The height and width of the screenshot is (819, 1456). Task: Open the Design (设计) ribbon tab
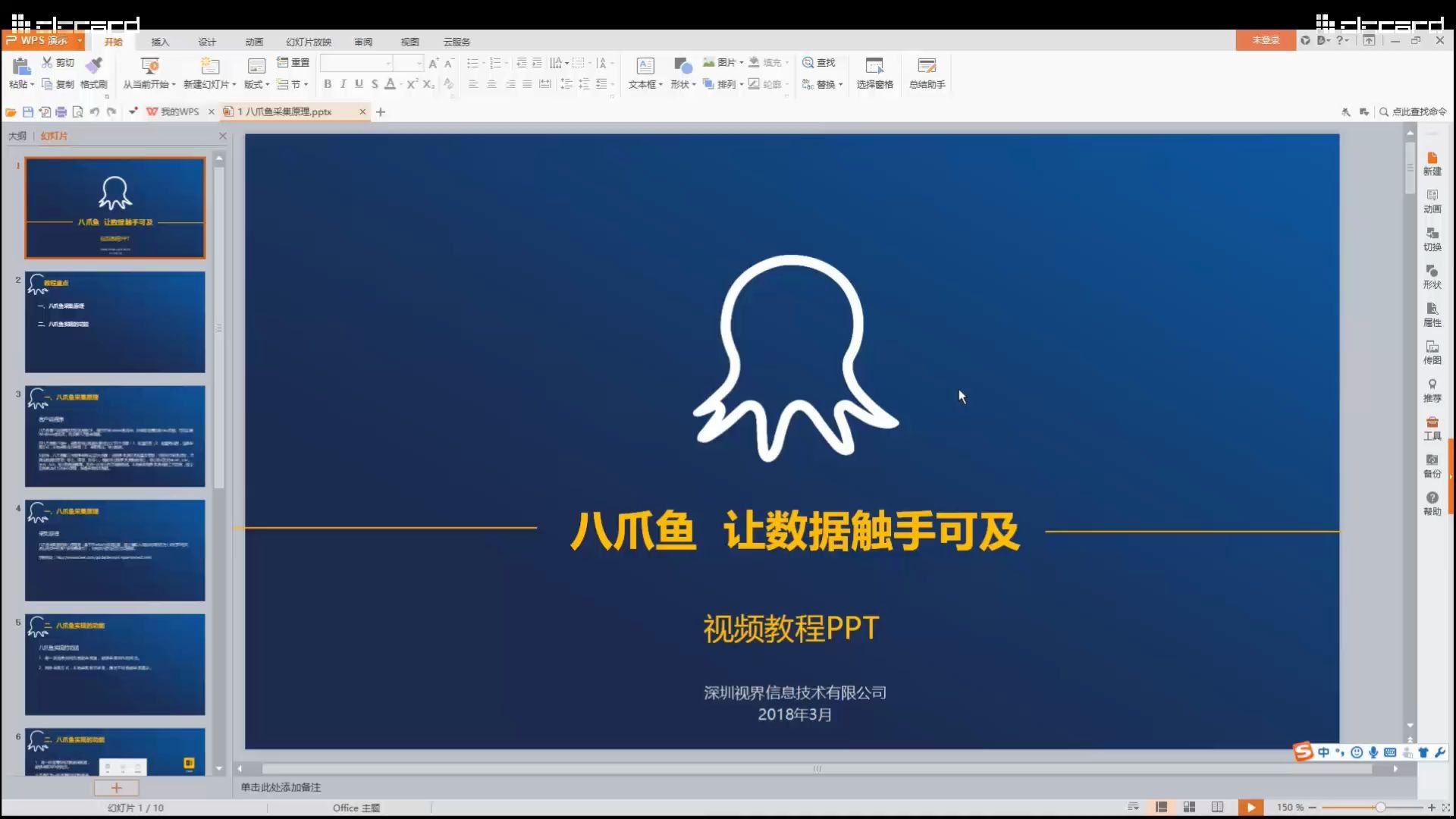click(x=207, y=42)
